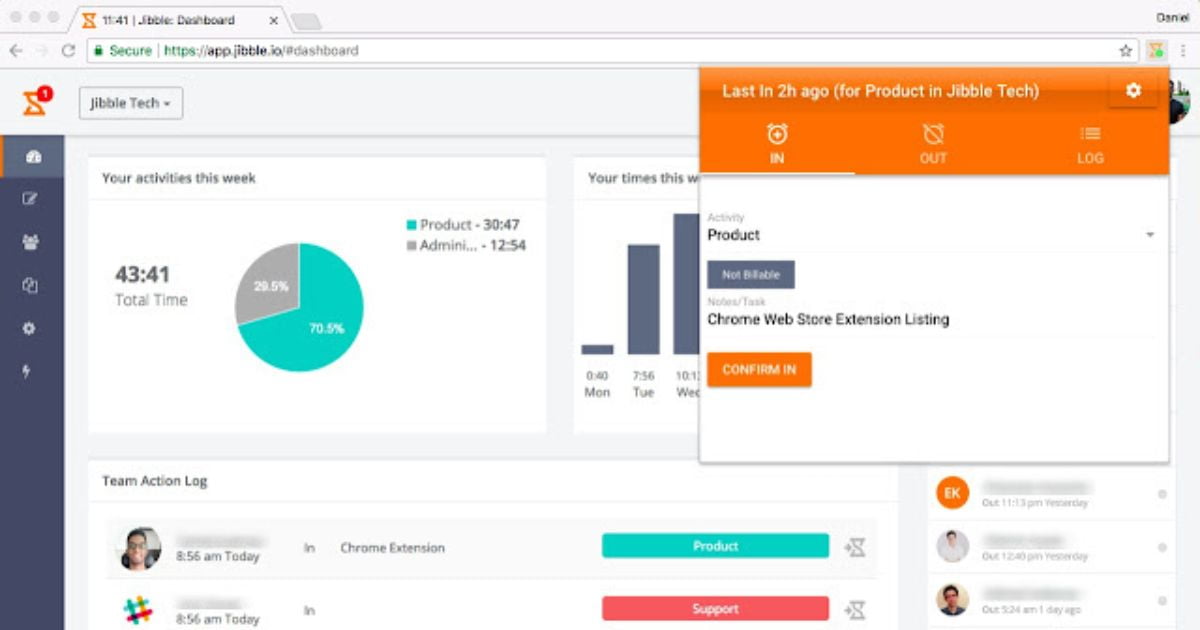Open the dashboard icon in the sidebar
This screenshot has height=630, width=1200.
33,157
